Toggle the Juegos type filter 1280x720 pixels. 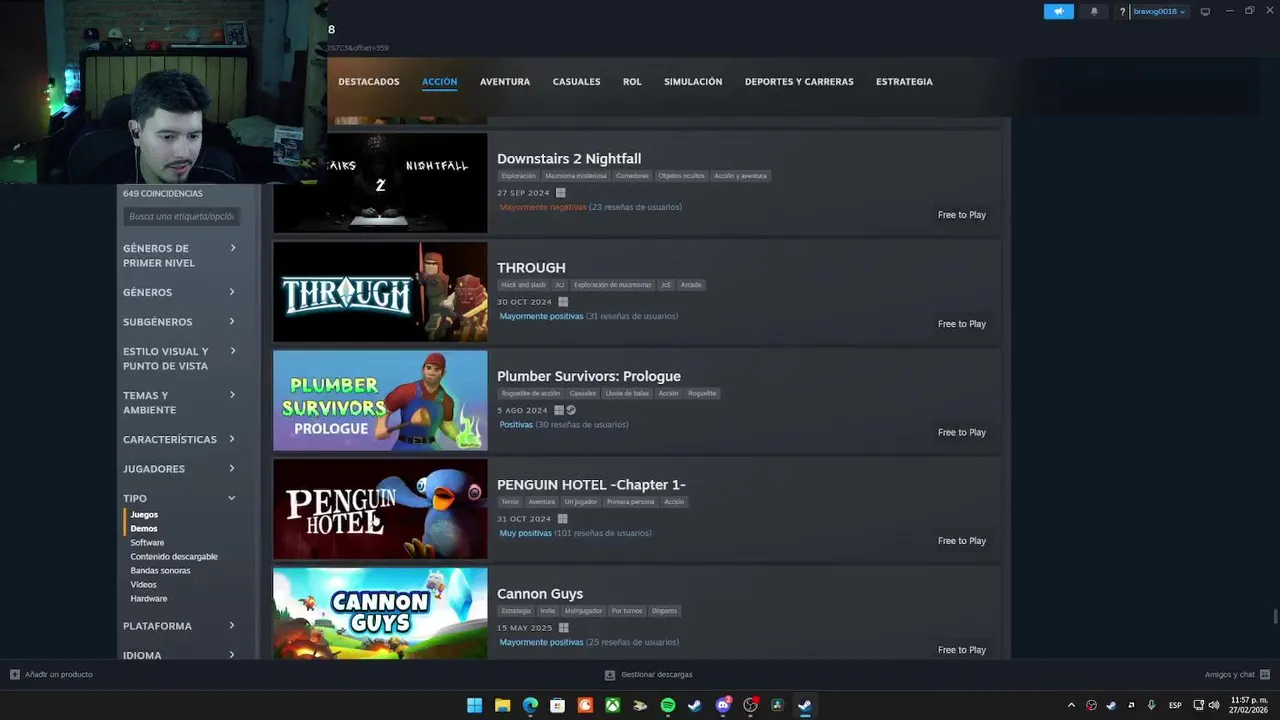pos(144,515)
